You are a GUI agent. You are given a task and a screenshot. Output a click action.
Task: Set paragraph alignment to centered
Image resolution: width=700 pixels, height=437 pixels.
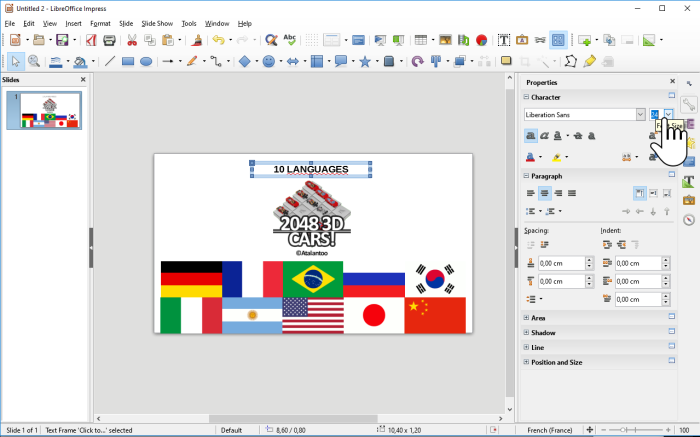click(x=544, y=193)
